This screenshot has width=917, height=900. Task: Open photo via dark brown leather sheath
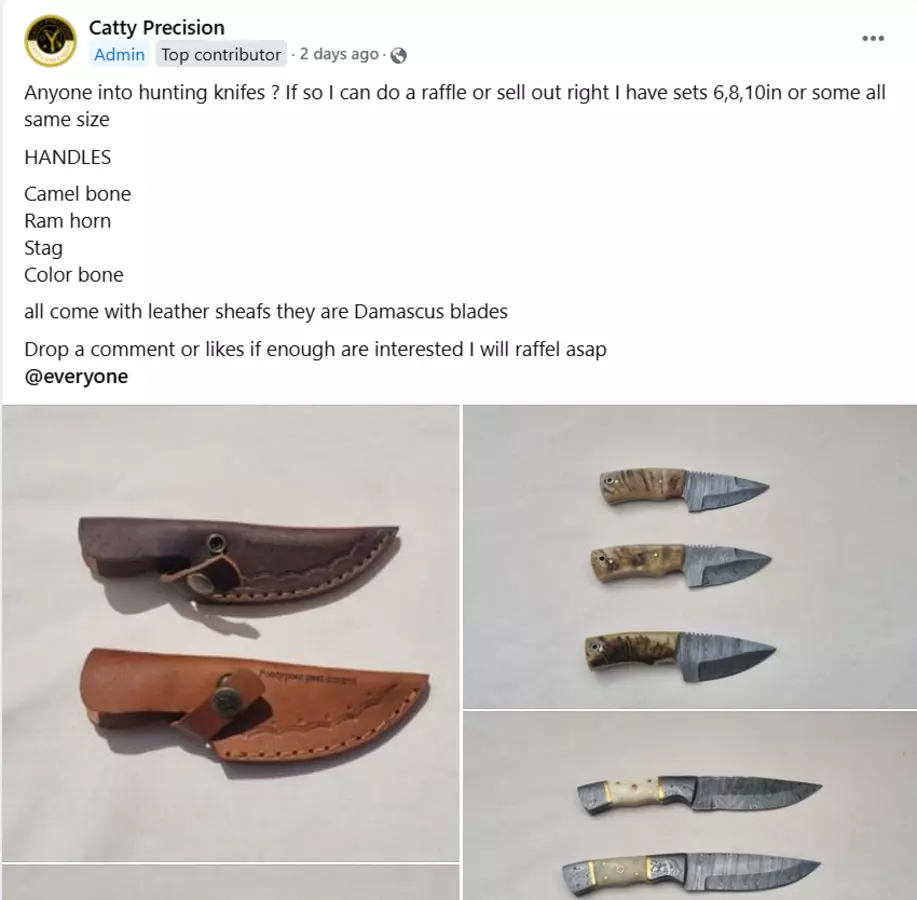click(x=239, y=560)
